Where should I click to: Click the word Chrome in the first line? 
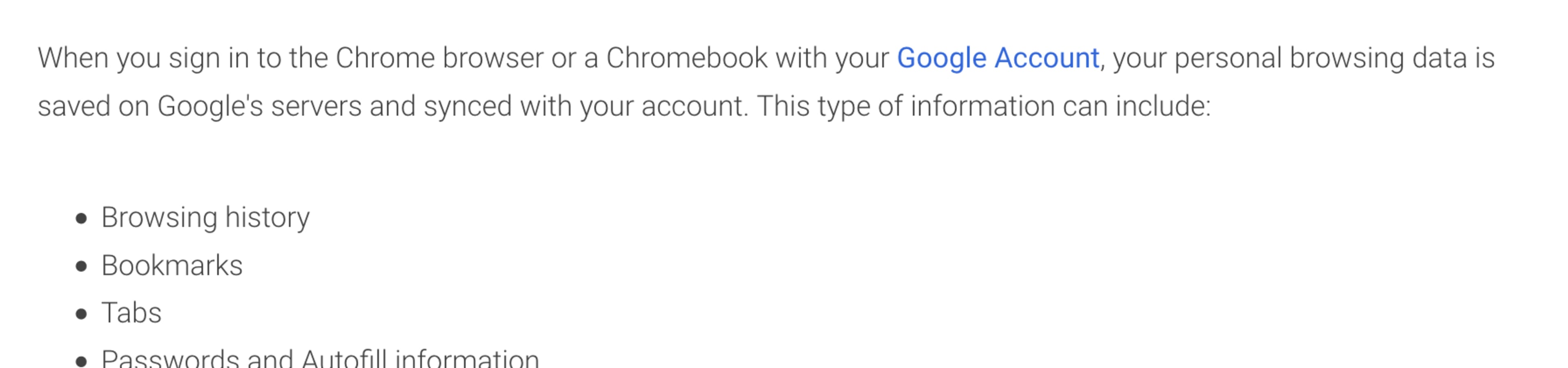(385, 58)
